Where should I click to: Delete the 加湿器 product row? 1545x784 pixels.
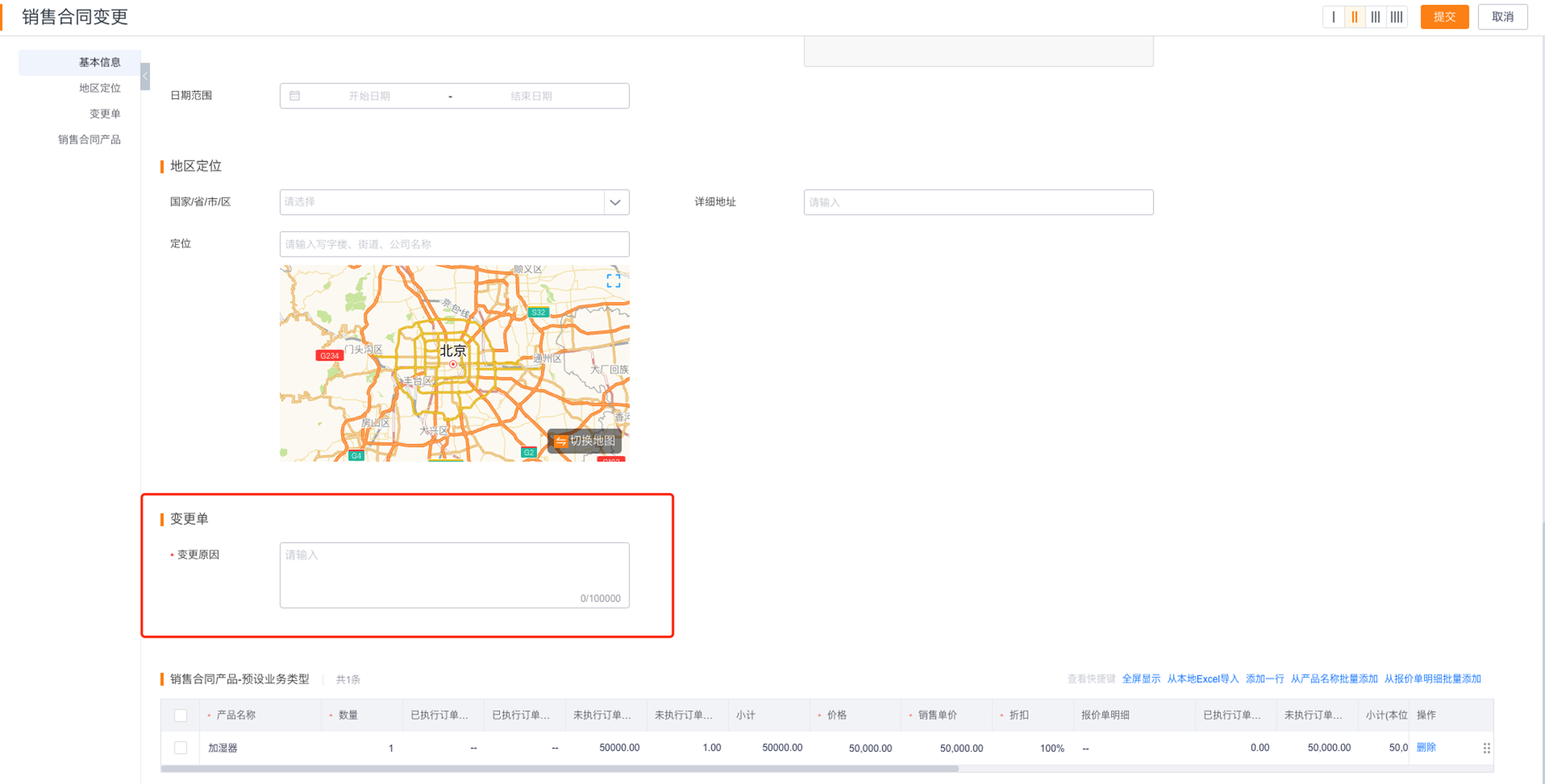click(1426, 747)
